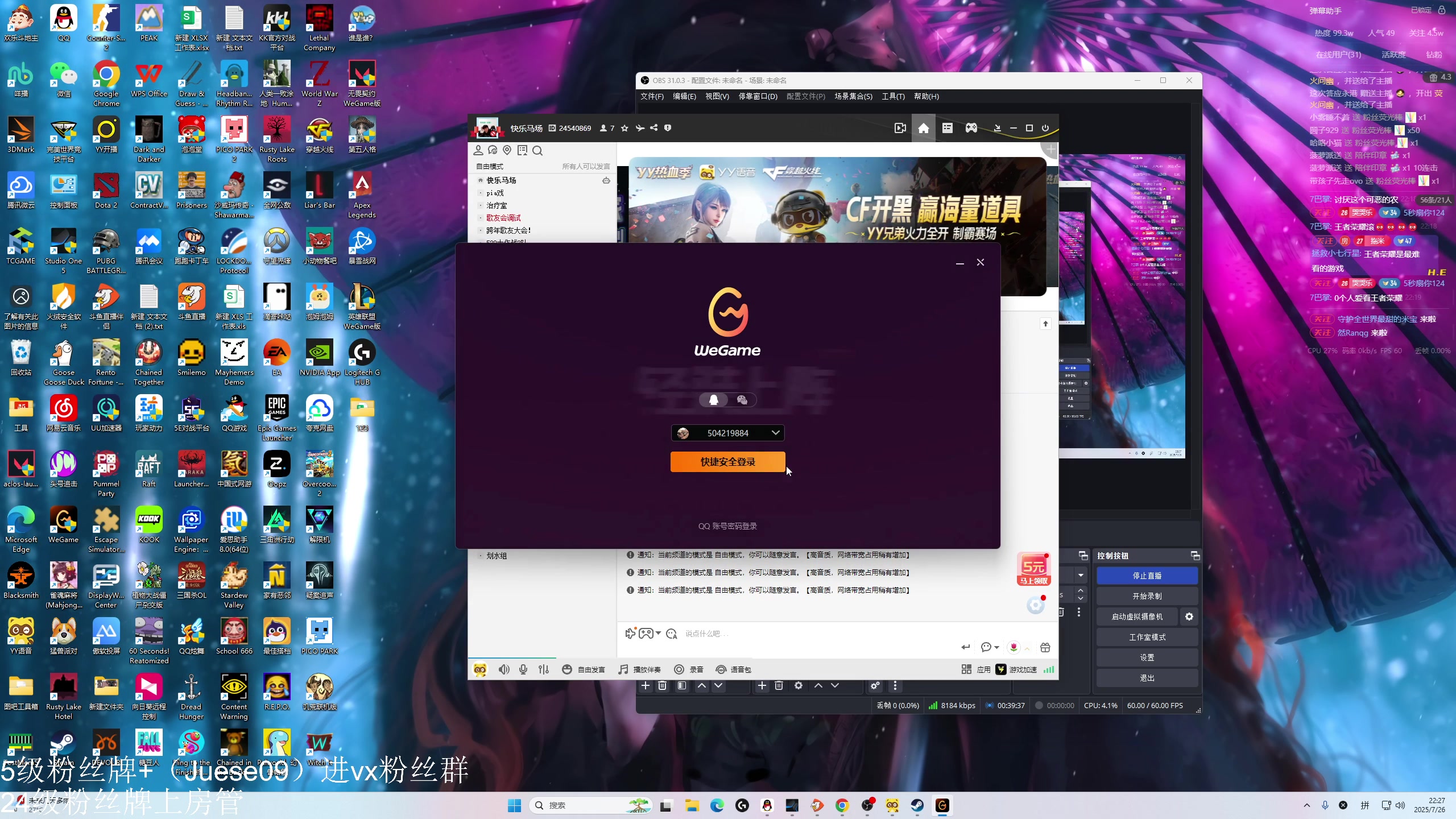Click the 快捷安全登录 login button in WeGame

pyautogui.click(x=727, y=462)
